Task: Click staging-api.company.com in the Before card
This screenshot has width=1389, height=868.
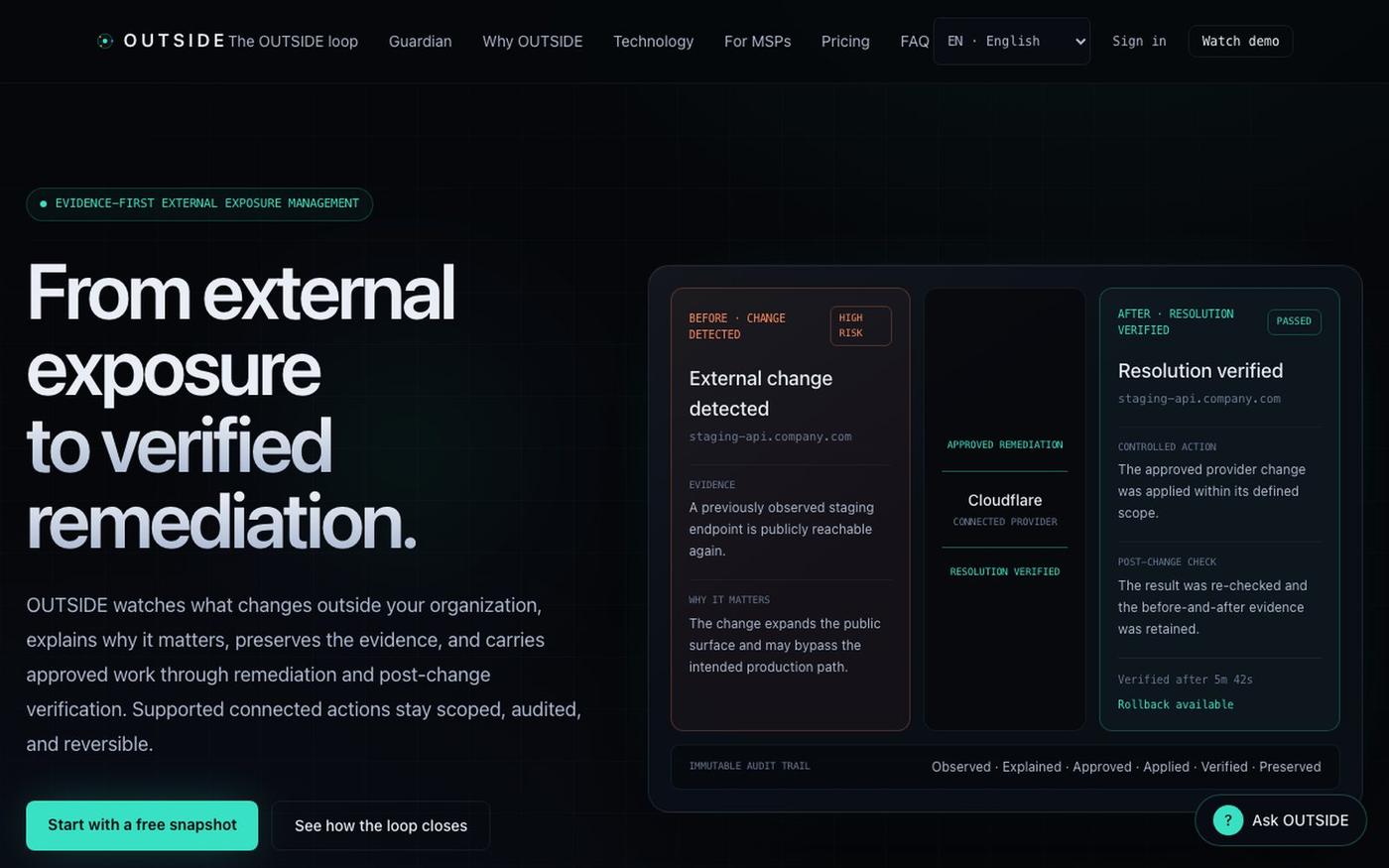Action: coord(770,436)
